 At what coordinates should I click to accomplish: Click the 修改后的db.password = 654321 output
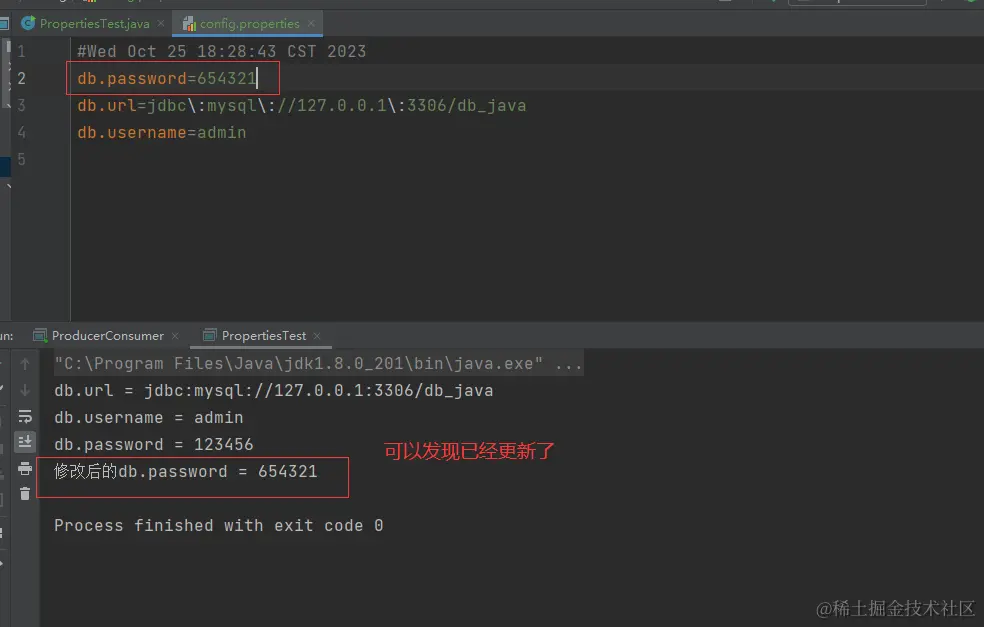click(186, 471)
